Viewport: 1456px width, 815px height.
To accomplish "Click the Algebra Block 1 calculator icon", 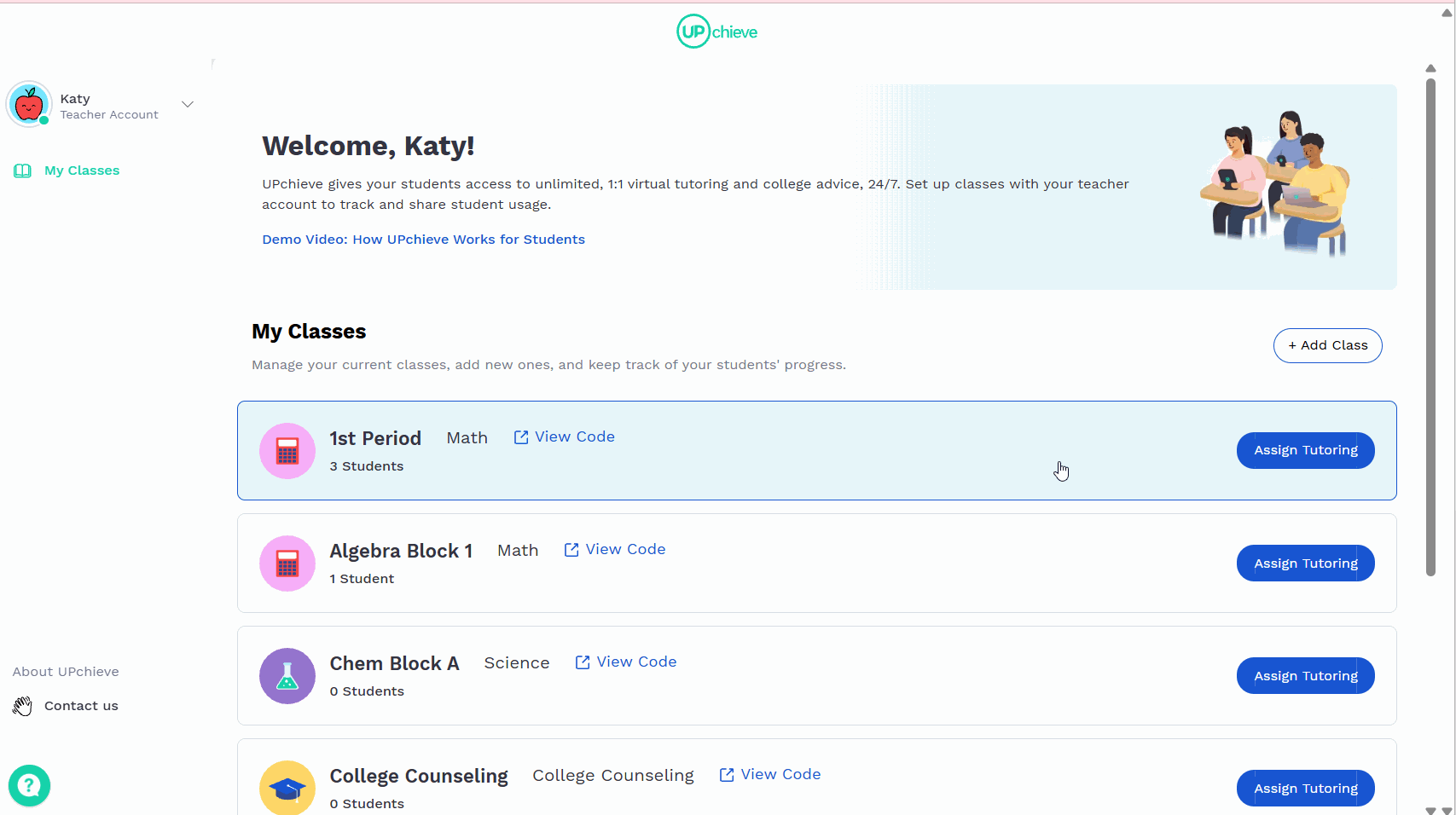I will (287, 564).
